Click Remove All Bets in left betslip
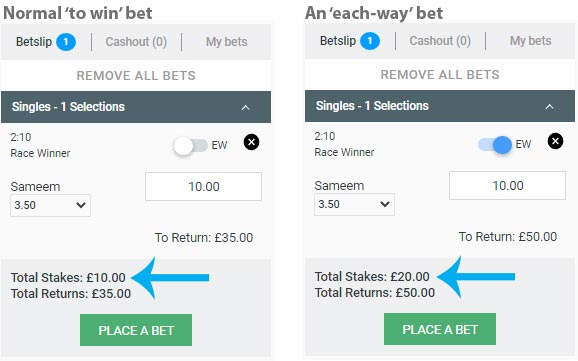Viewport: 578px width, 361px height. [x=136, y=76]
